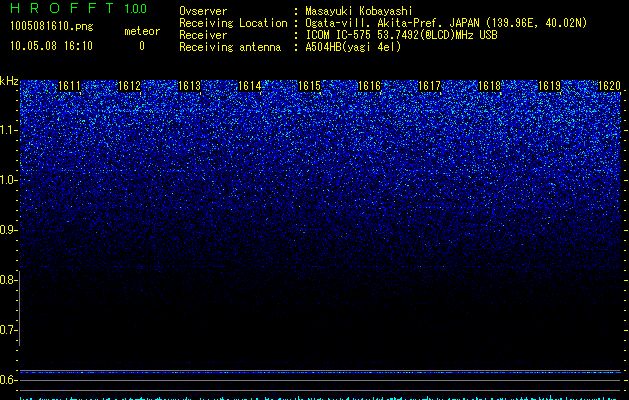Click the 1619 time marker
Viewport: 629px width, 400px height.
(549, 86)
